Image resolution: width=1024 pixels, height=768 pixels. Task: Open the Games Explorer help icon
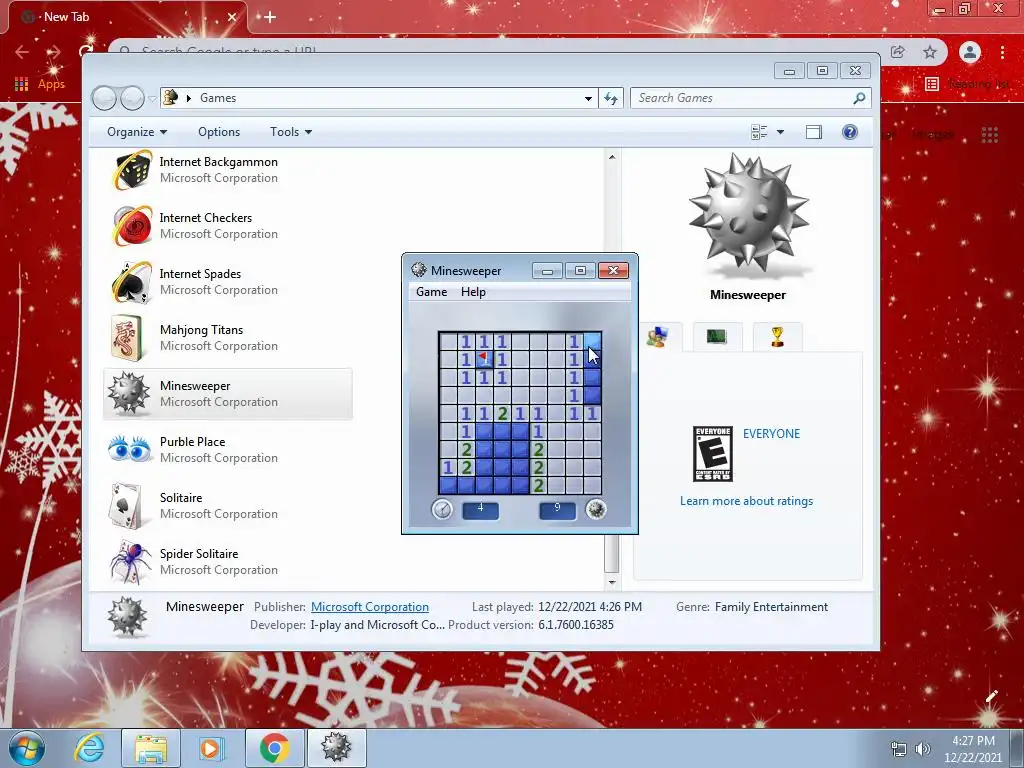point(849,132)
